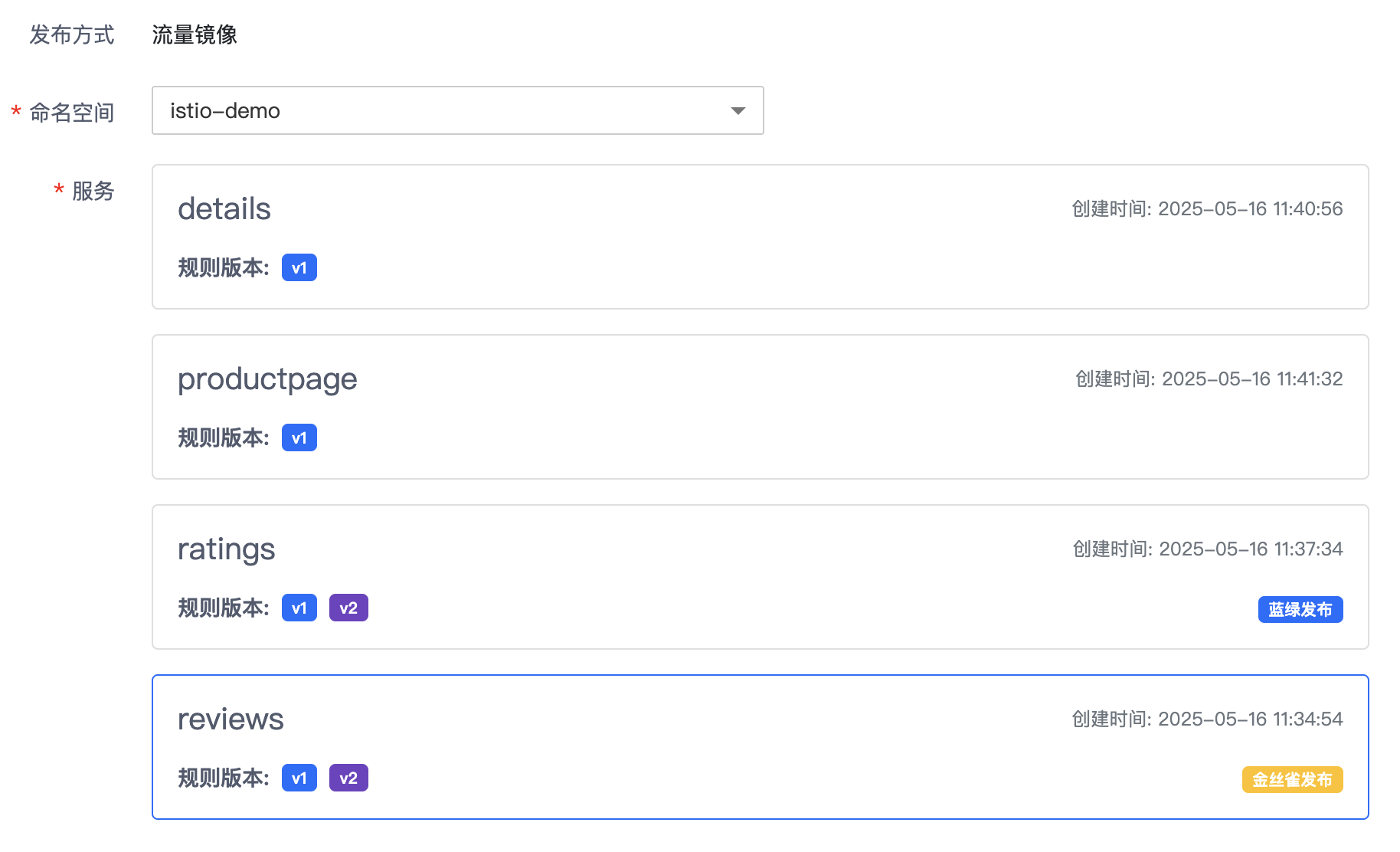Click the reviews service title text

pyautogui.click(x=231, y=719)
